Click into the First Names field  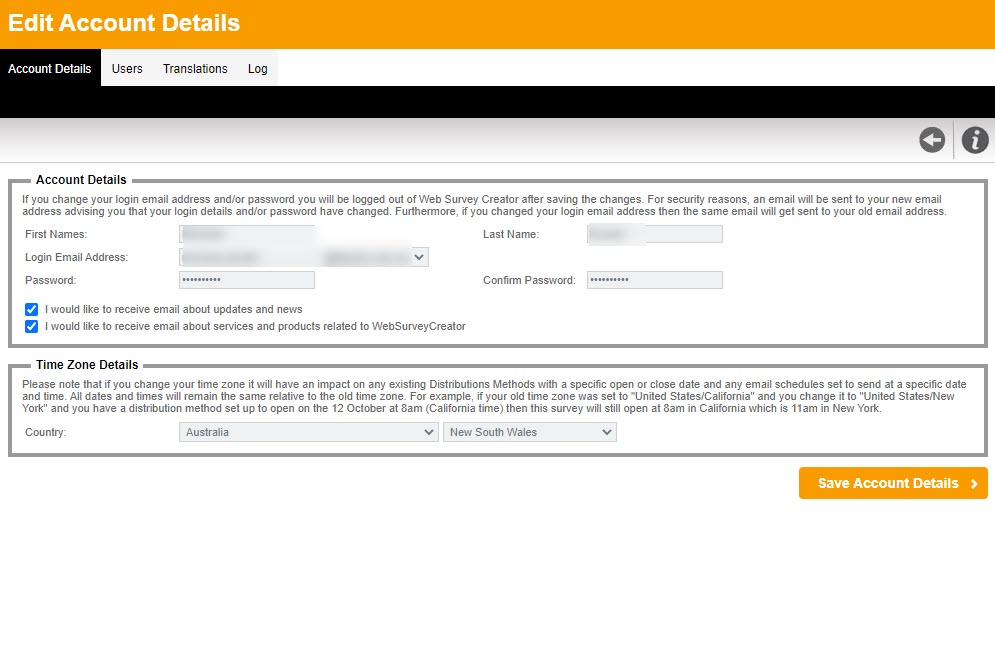coord(246,233)
